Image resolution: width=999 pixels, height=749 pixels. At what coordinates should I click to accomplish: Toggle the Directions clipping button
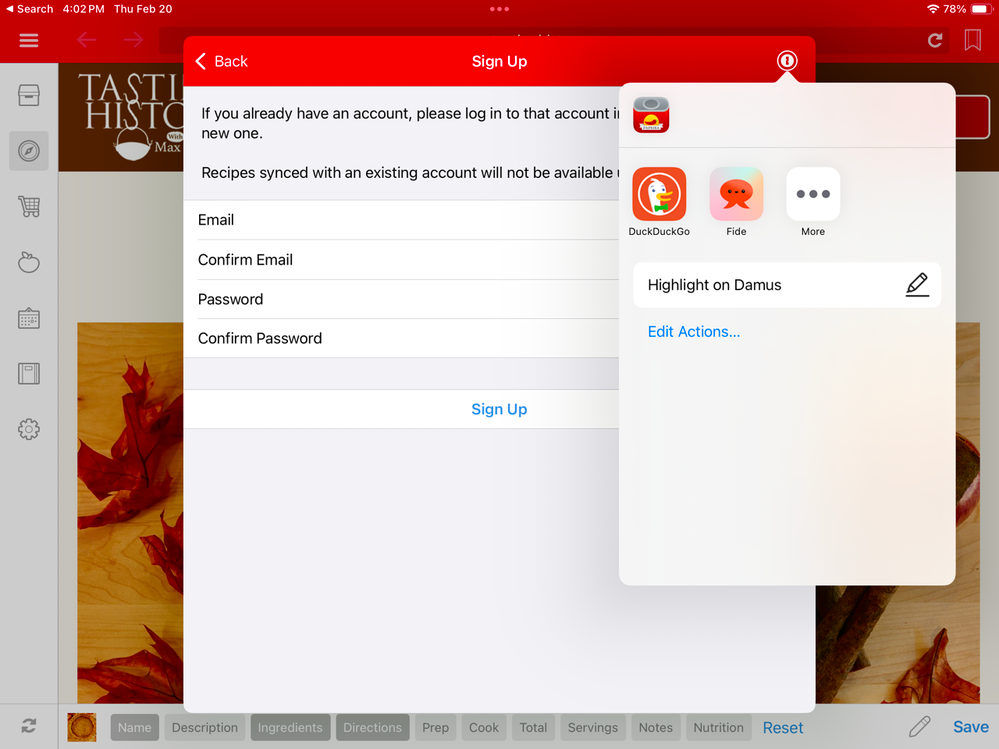(372, 727)
